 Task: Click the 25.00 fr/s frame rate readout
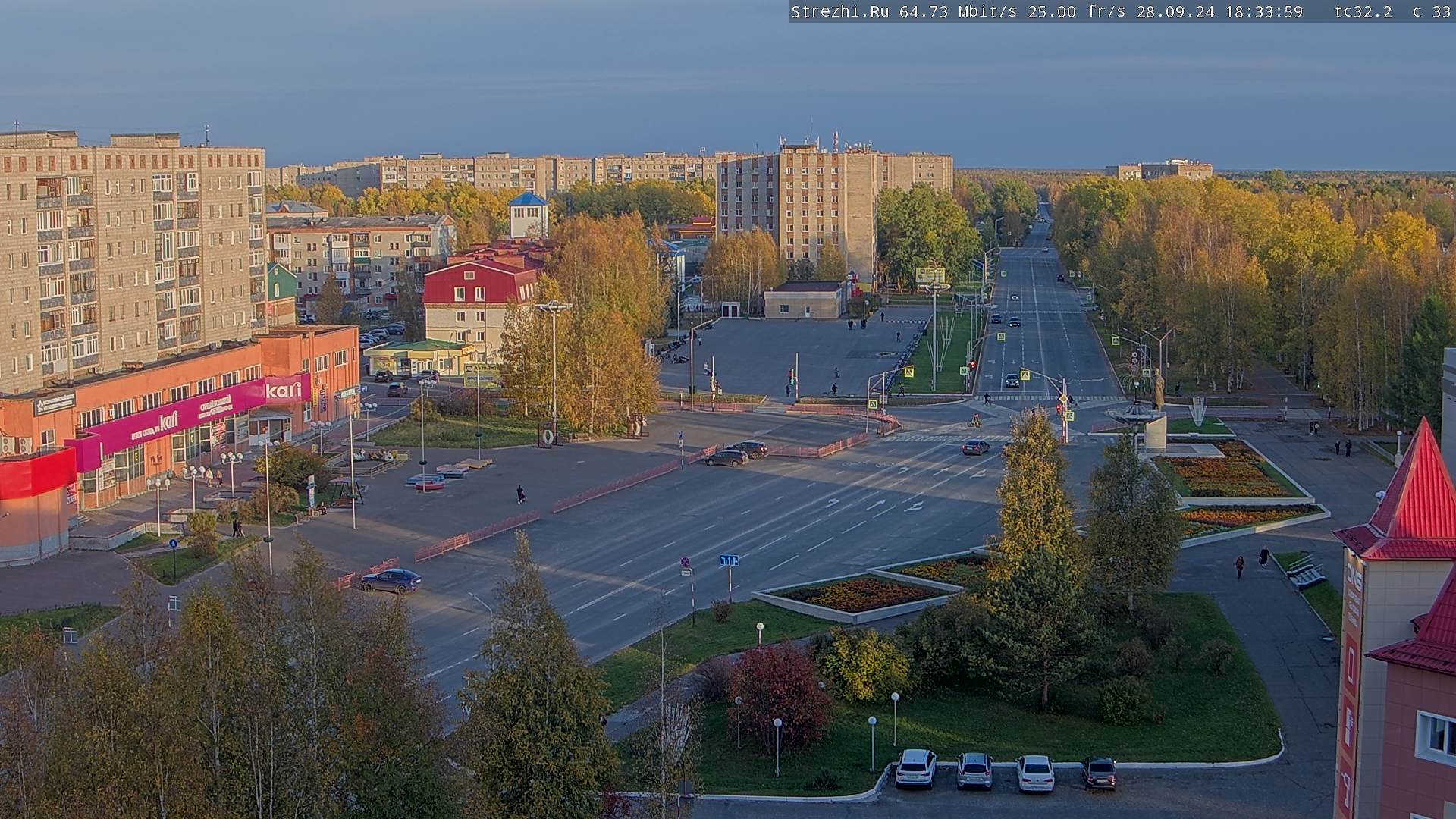click(x=1077, y=11)
